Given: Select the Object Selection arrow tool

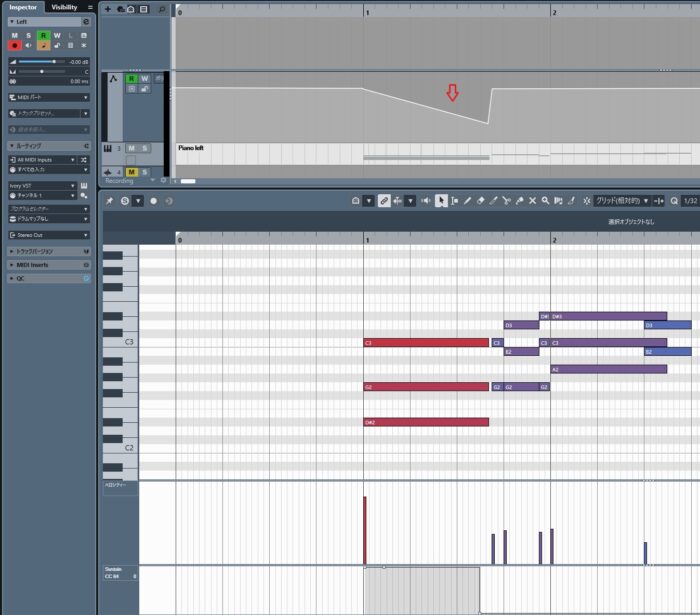Looking at the screenshot, I should coord(441,201).
